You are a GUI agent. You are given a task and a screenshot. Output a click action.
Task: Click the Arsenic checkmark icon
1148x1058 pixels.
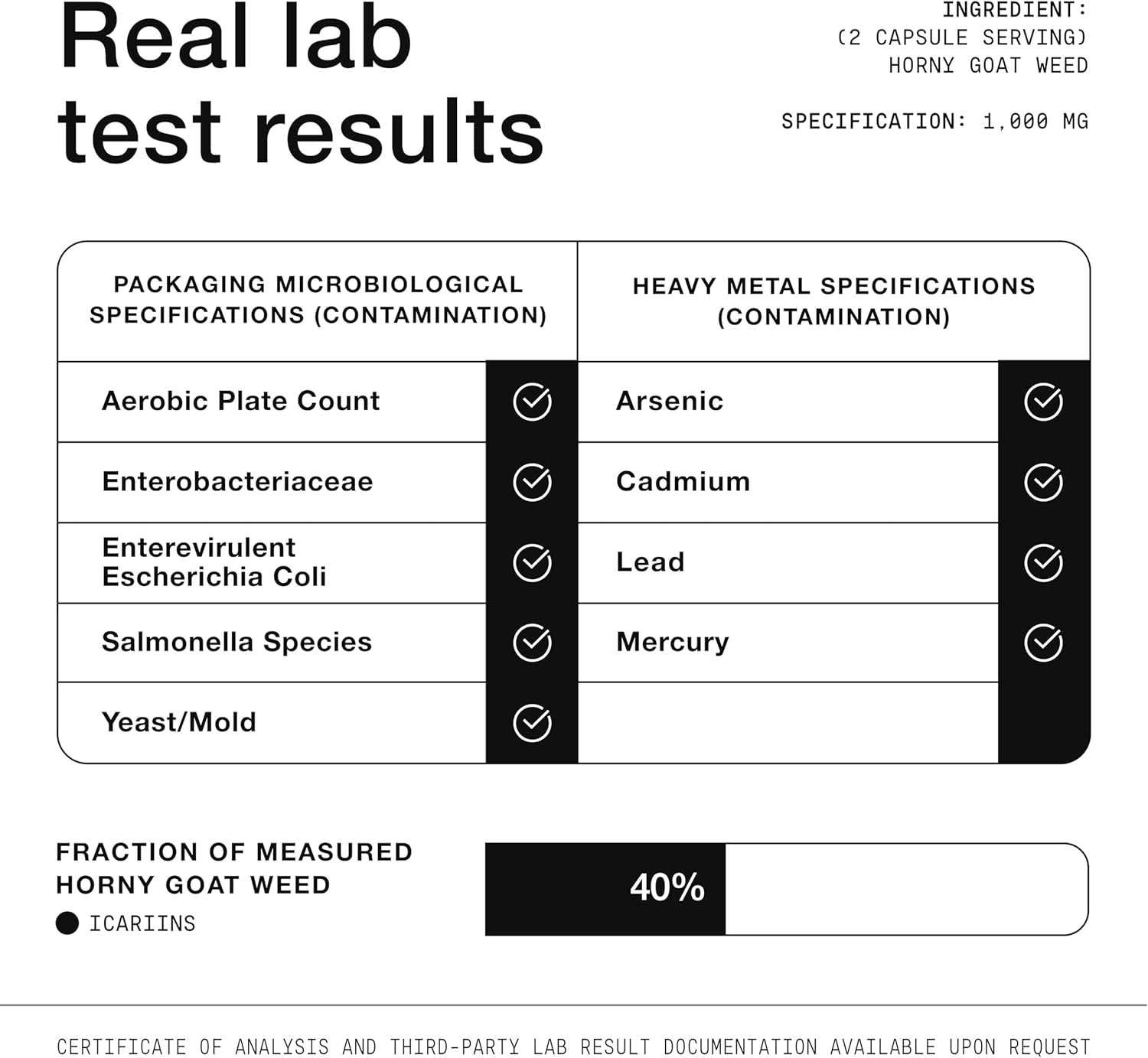[x=1043, y=402]
